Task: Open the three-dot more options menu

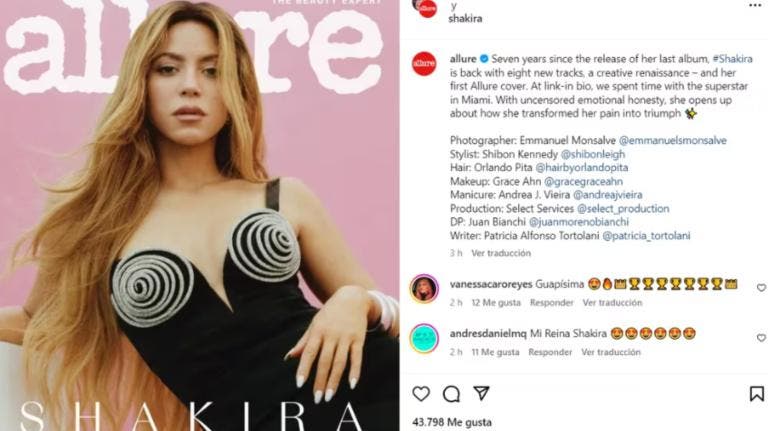Action: click(x=755, y=5)
